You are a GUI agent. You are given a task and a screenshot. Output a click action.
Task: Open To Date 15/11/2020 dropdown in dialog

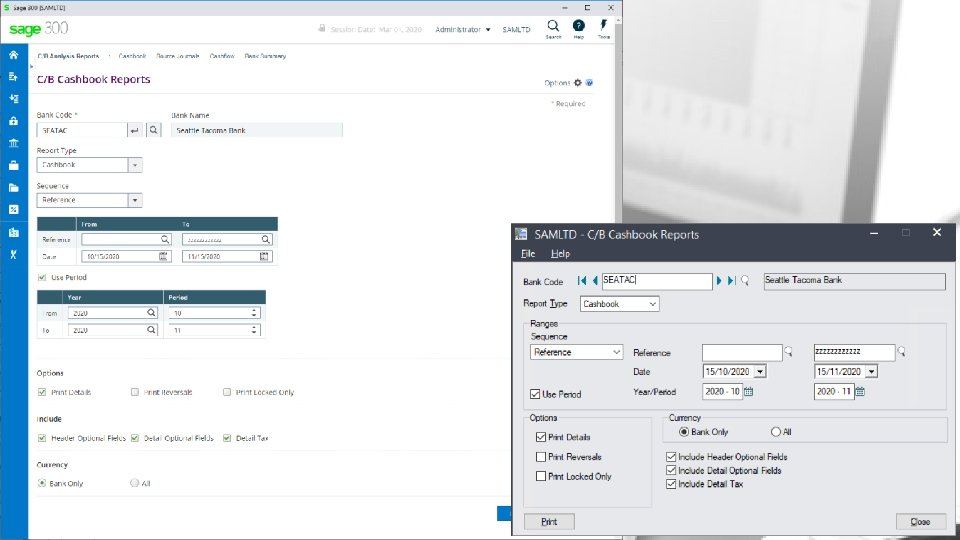[x=871, y=372]
